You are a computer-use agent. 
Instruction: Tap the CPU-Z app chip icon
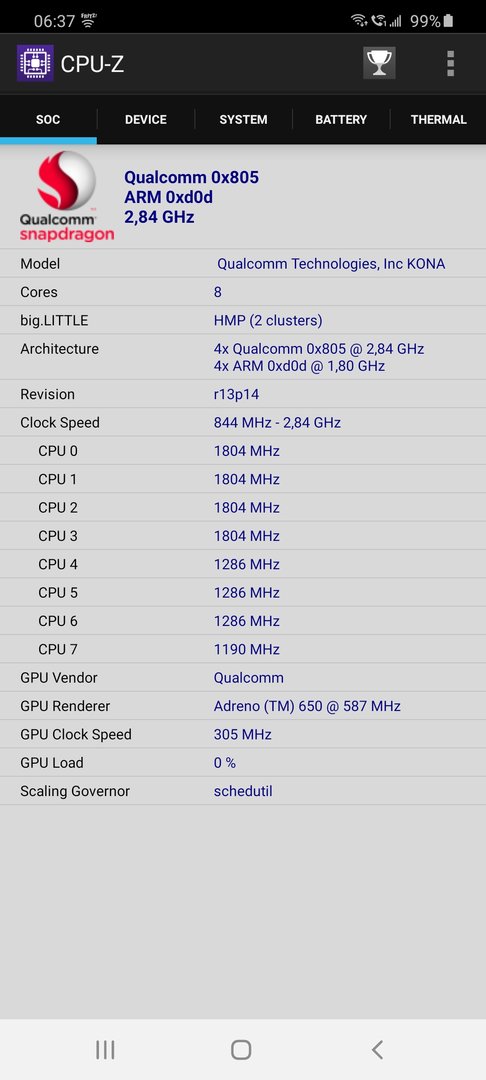pyautogui.click(x=35, y=63)
